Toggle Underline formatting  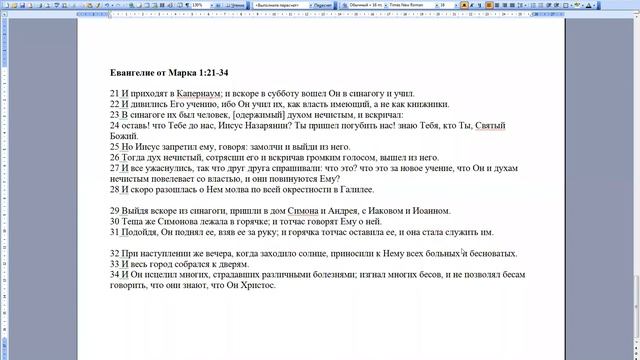(480, 5)
